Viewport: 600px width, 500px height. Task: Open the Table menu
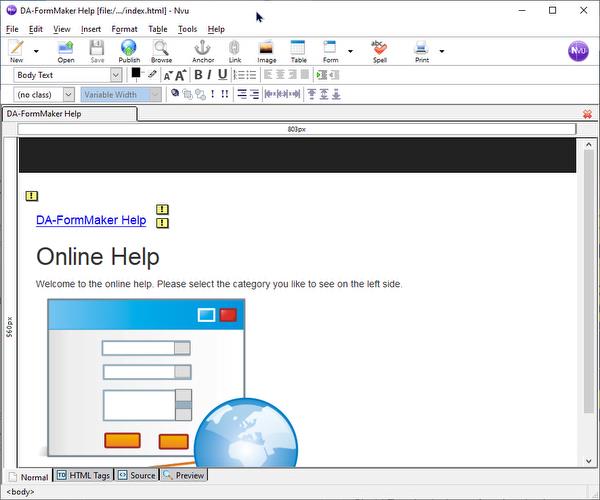(158, 29)
